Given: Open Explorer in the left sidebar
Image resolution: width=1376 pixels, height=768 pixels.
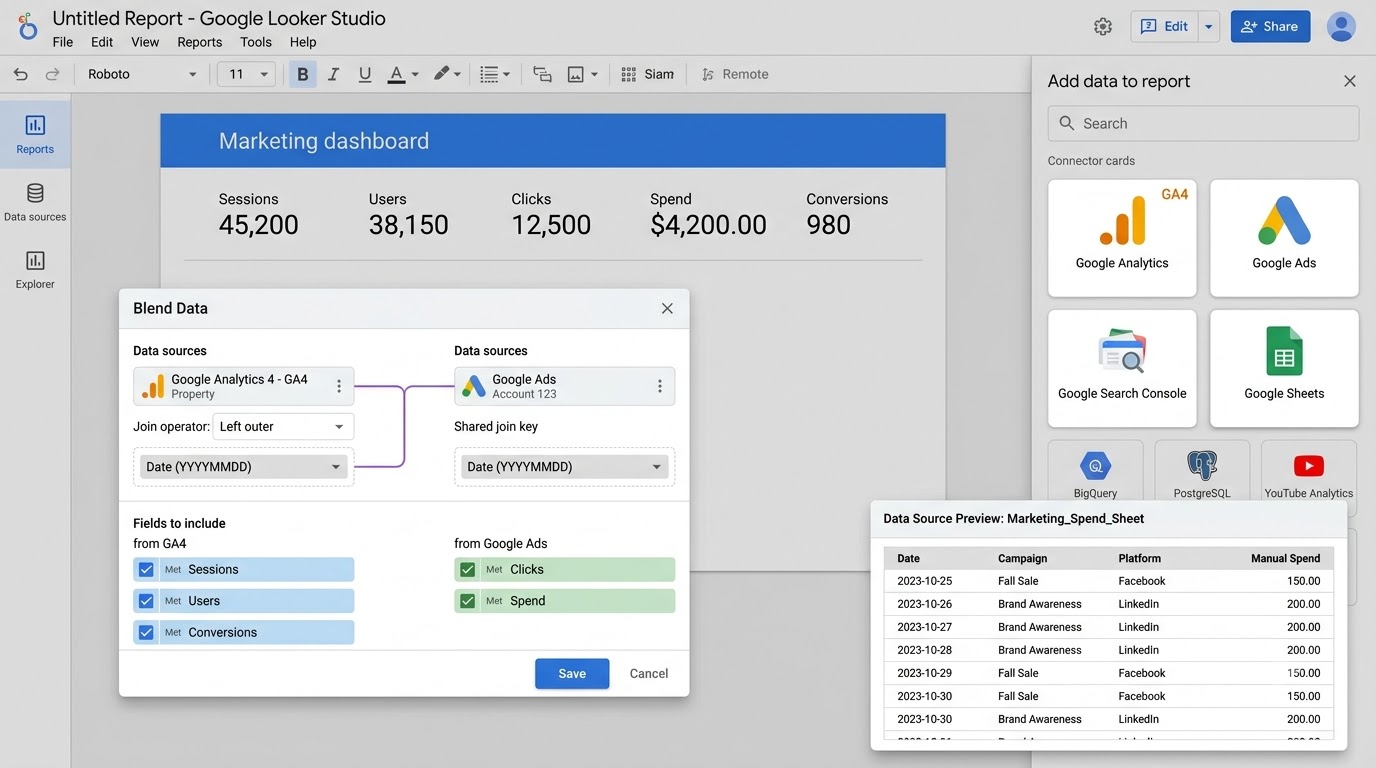Looking at the screenshot, I should (35, 269).
